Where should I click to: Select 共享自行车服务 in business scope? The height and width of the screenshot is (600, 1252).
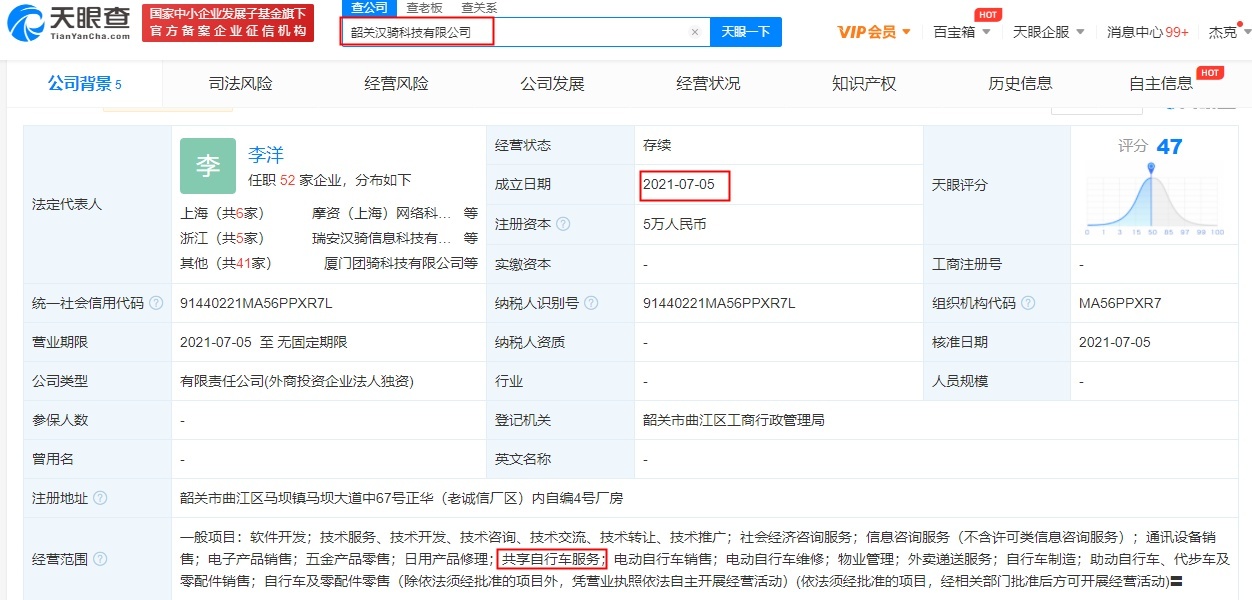point(551,559)
